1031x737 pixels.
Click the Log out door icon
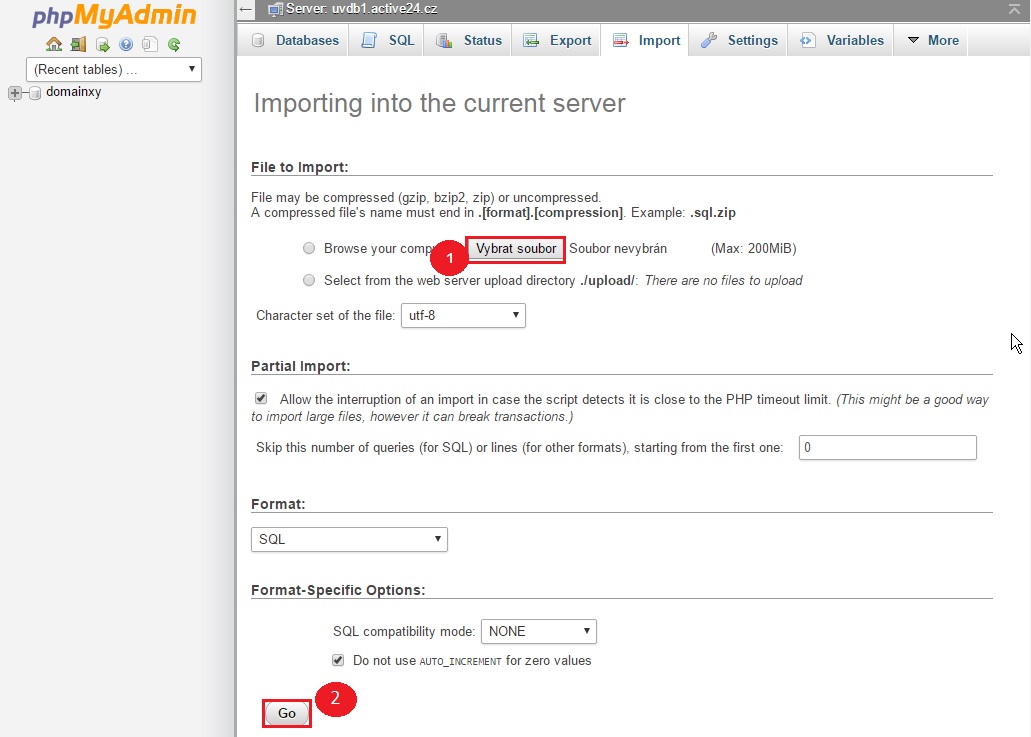(78, 45)
